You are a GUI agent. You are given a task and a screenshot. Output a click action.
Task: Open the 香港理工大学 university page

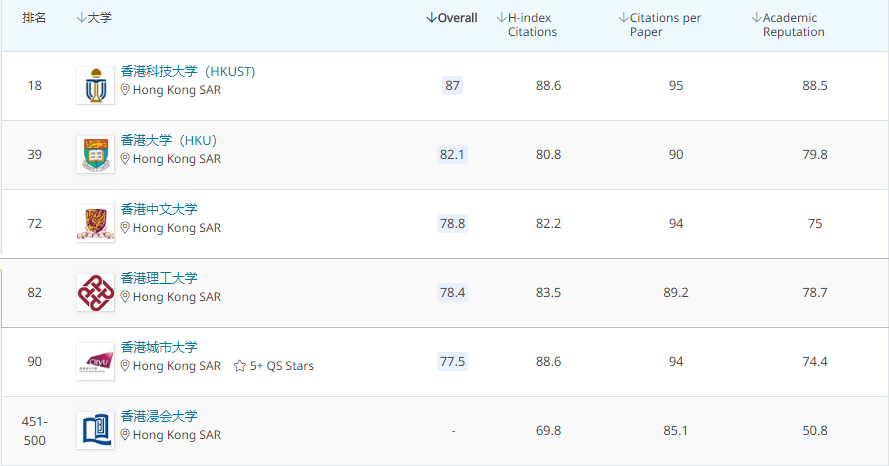coord(159,278)
